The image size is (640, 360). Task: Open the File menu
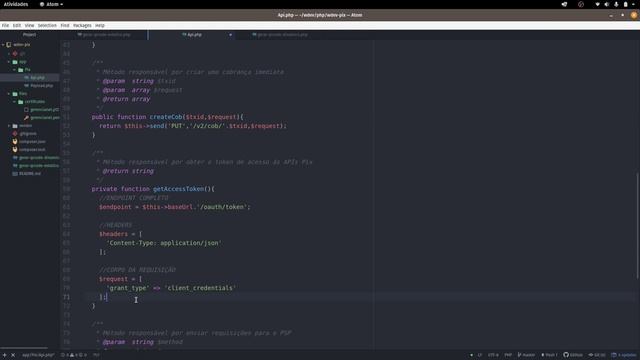coord(5,25)
